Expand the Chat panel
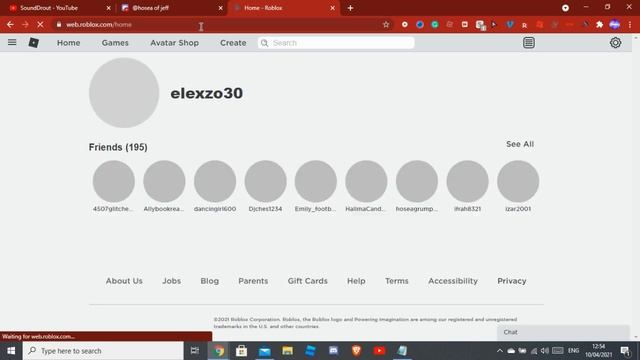This screenshot has height=360, width=640. click(563, 332)
